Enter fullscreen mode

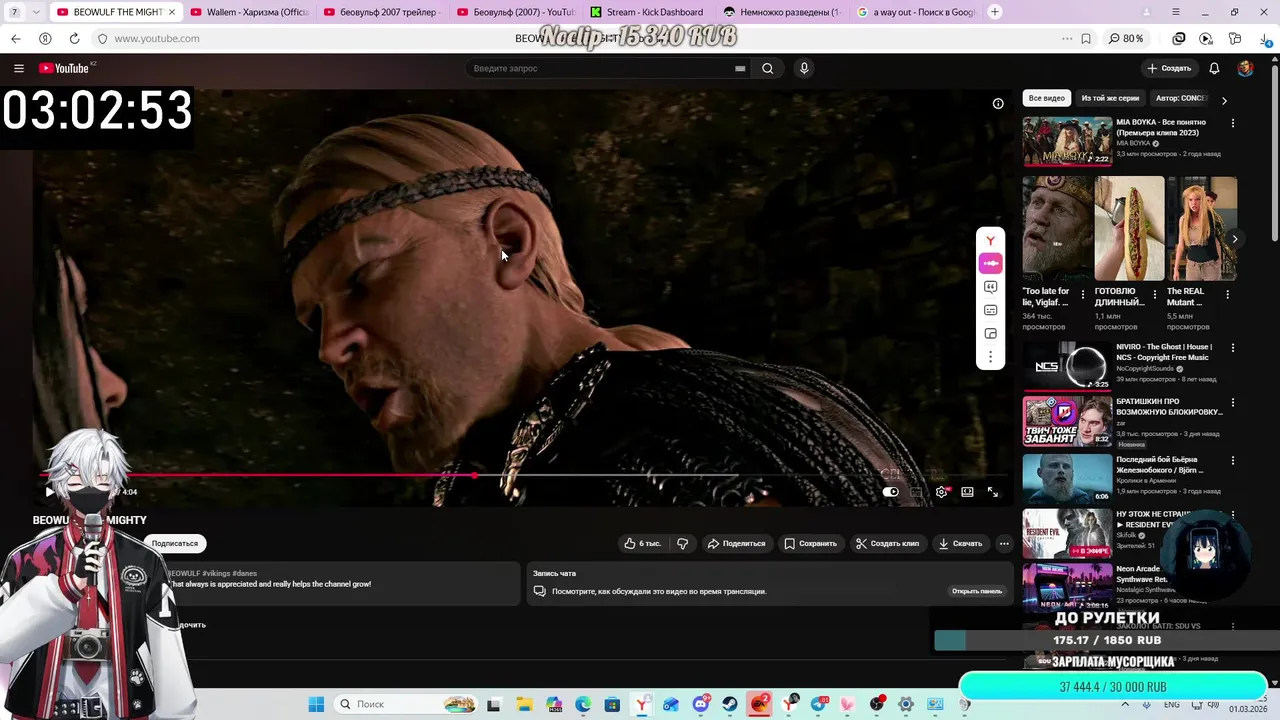[x=993, y=492]
